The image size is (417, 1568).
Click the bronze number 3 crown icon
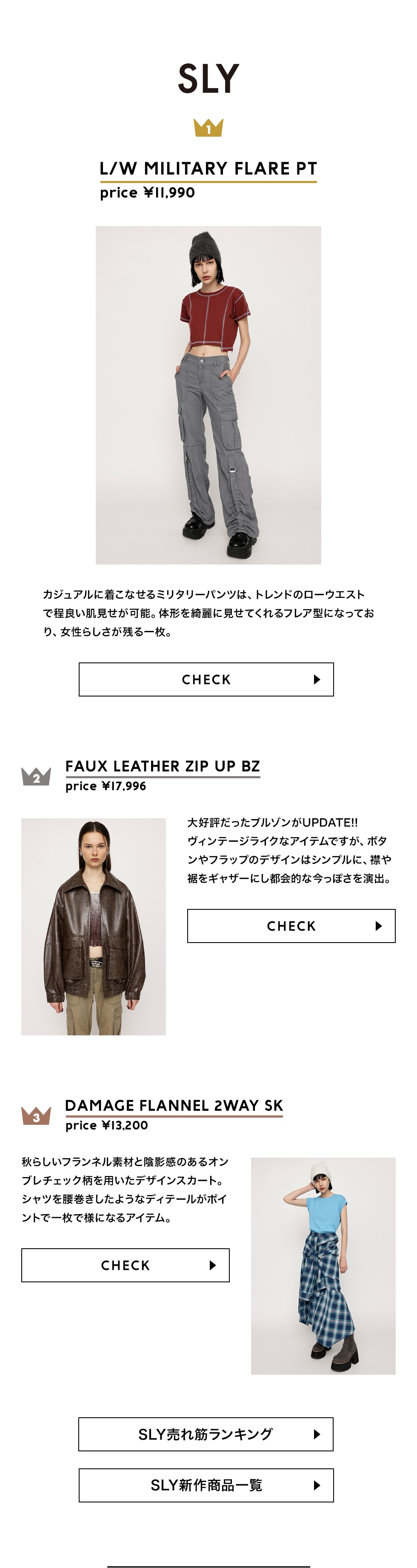click(x=36, y=1115)
